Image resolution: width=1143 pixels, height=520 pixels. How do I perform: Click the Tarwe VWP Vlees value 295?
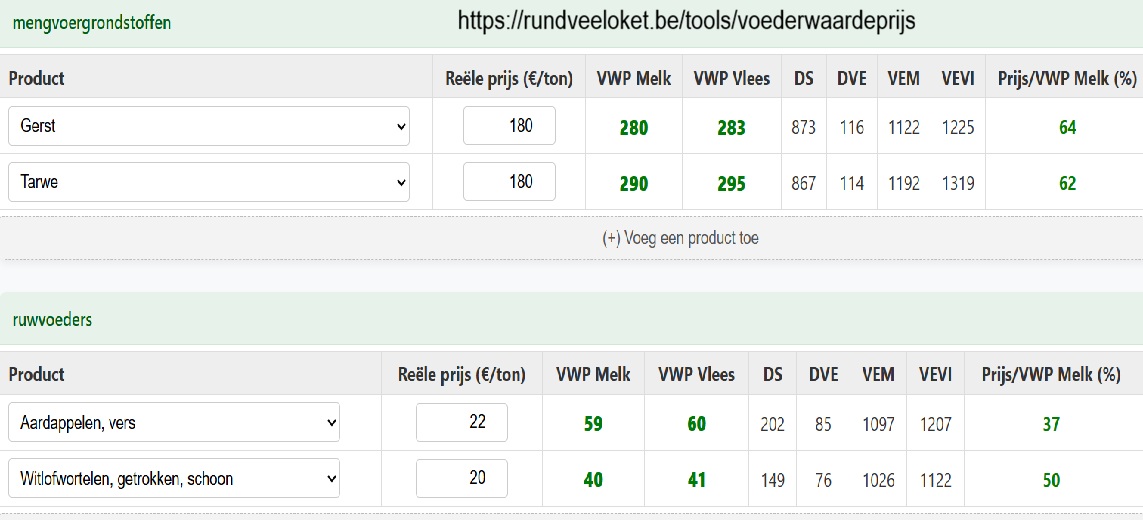coord(731,183)
